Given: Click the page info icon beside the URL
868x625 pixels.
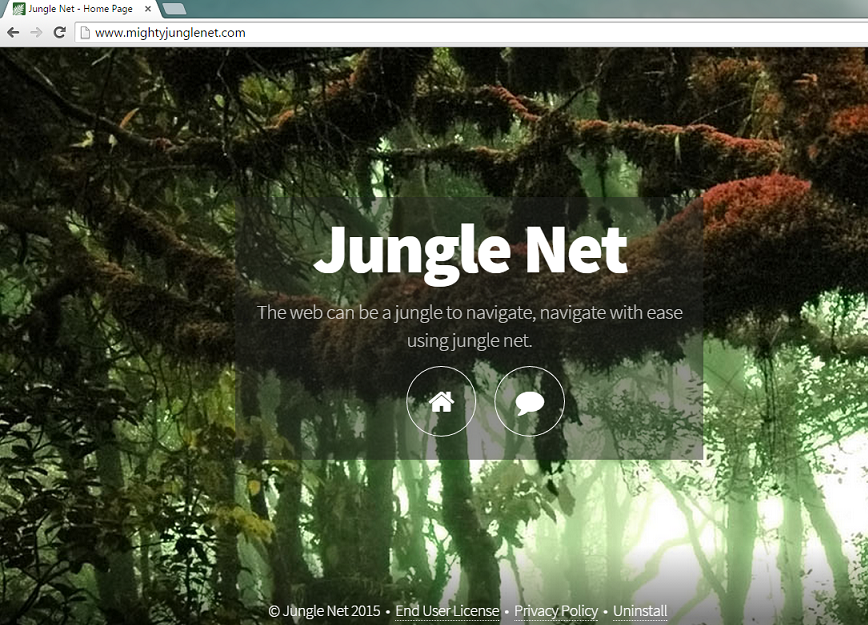Looking at the screenshot, I should point(85,32).
